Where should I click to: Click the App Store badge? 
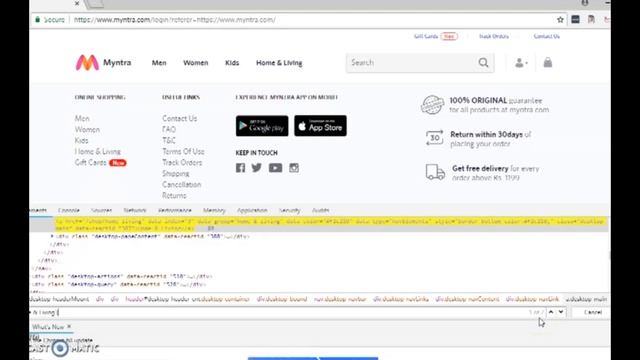[320, 126]
